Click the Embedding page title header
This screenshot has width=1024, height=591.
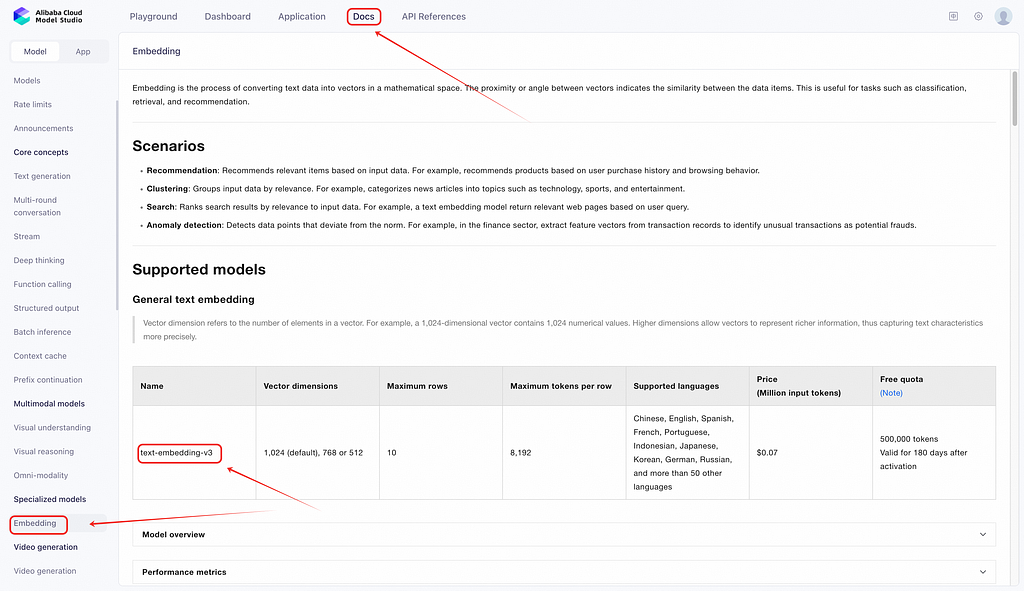(156, 51)
